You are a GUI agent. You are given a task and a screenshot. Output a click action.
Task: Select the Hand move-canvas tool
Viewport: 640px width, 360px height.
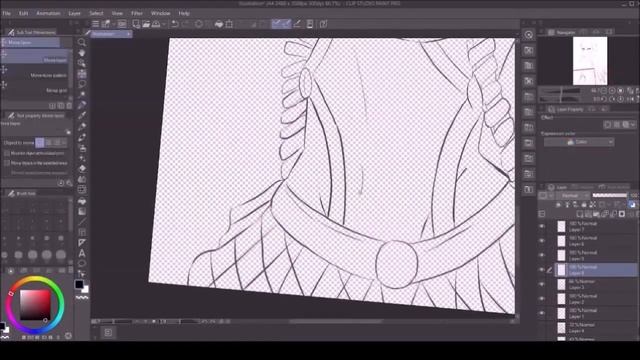point(82,53)
